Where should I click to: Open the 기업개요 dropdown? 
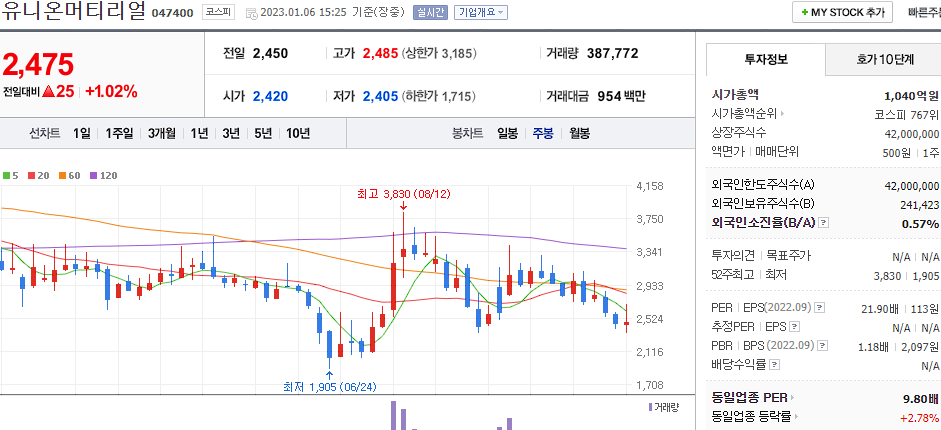481,12
